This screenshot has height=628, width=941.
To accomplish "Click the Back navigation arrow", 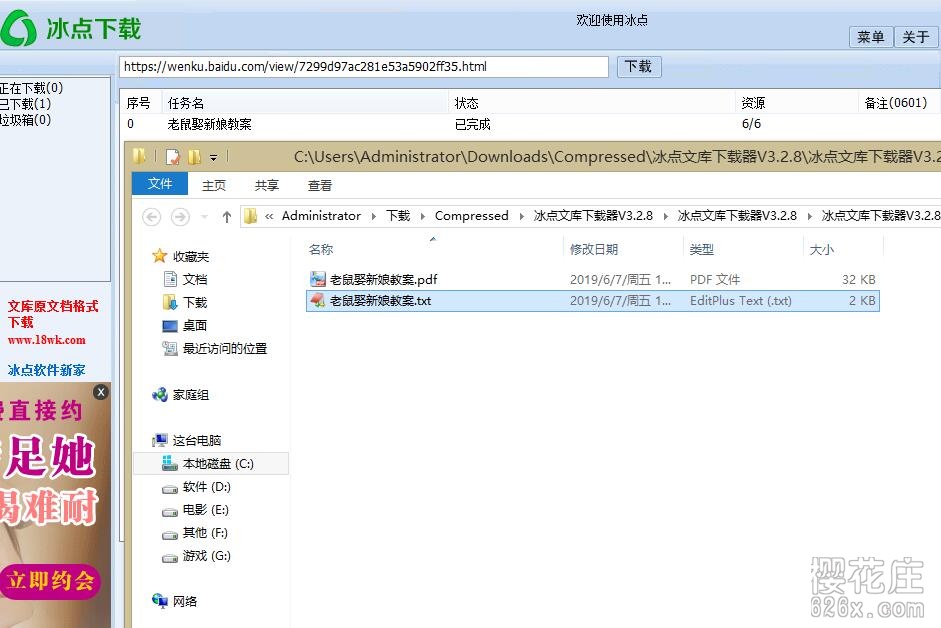I will pos(152,216).
